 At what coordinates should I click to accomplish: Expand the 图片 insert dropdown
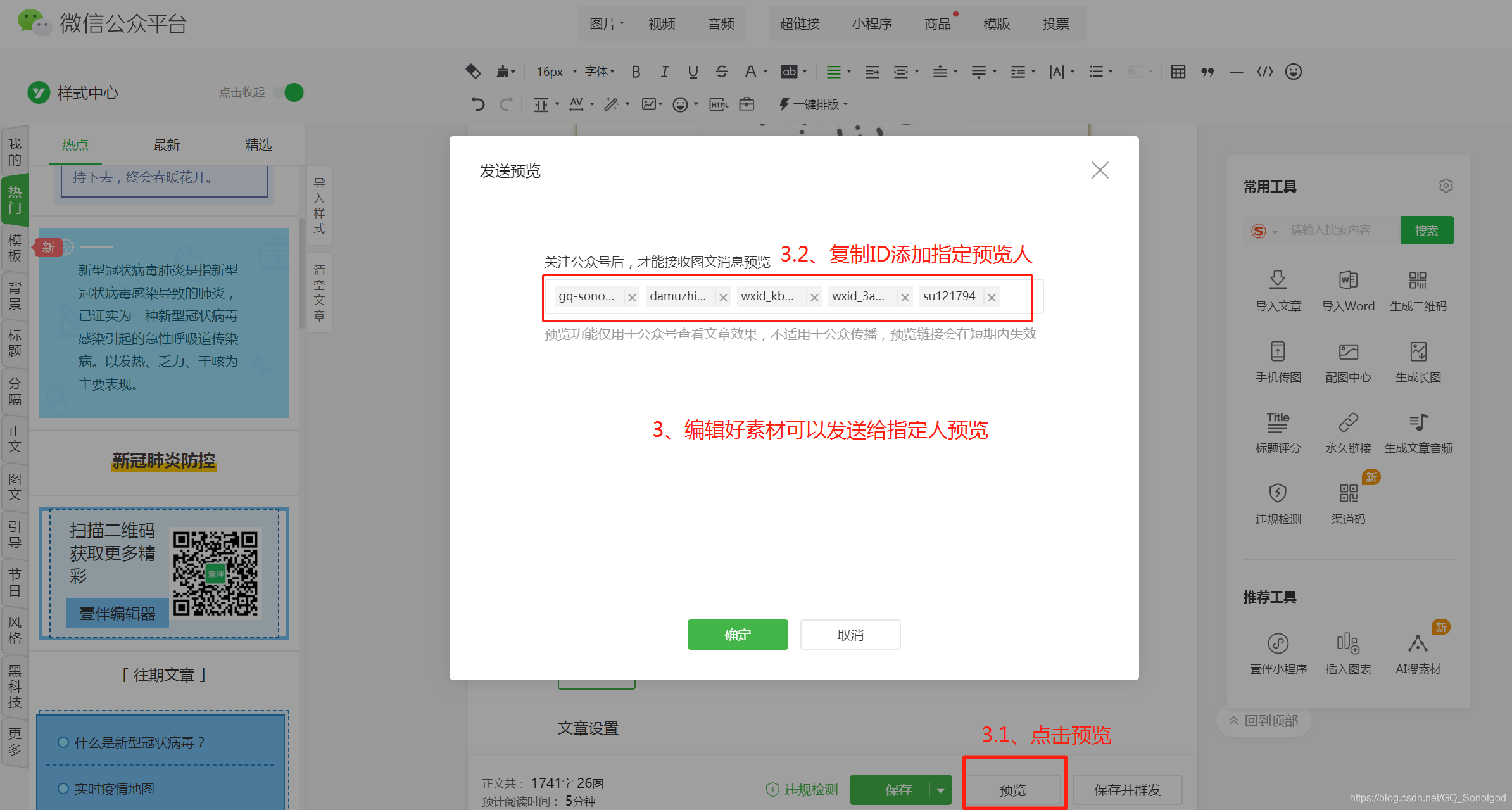pyautogui.click(x=606, y=23)
